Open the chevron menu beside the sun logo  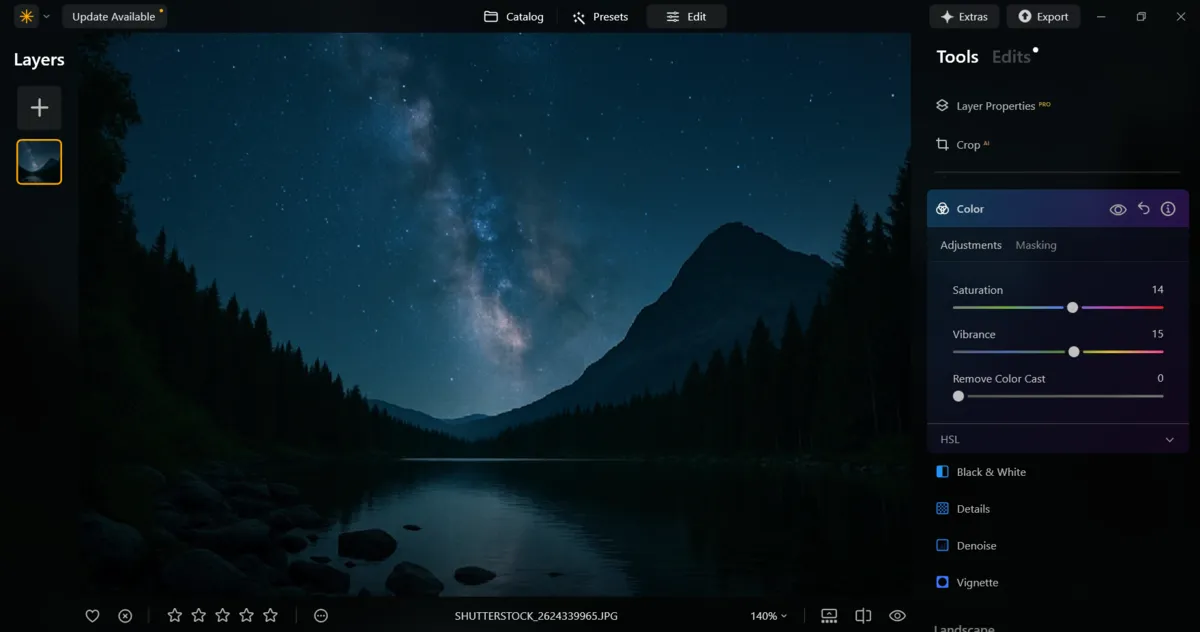[46, 16]
